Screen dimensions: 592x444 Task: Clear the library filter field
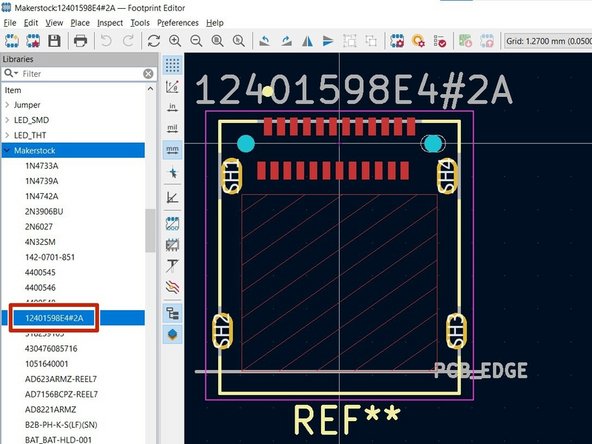coord(148,73)
